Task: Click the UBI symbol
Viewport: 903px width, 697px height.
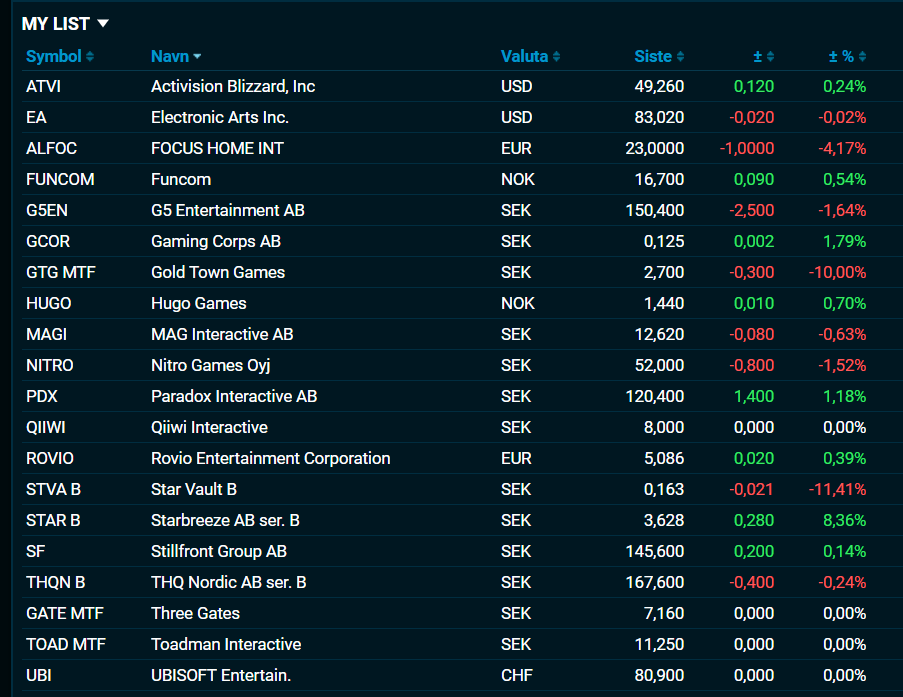Action: 39,676
